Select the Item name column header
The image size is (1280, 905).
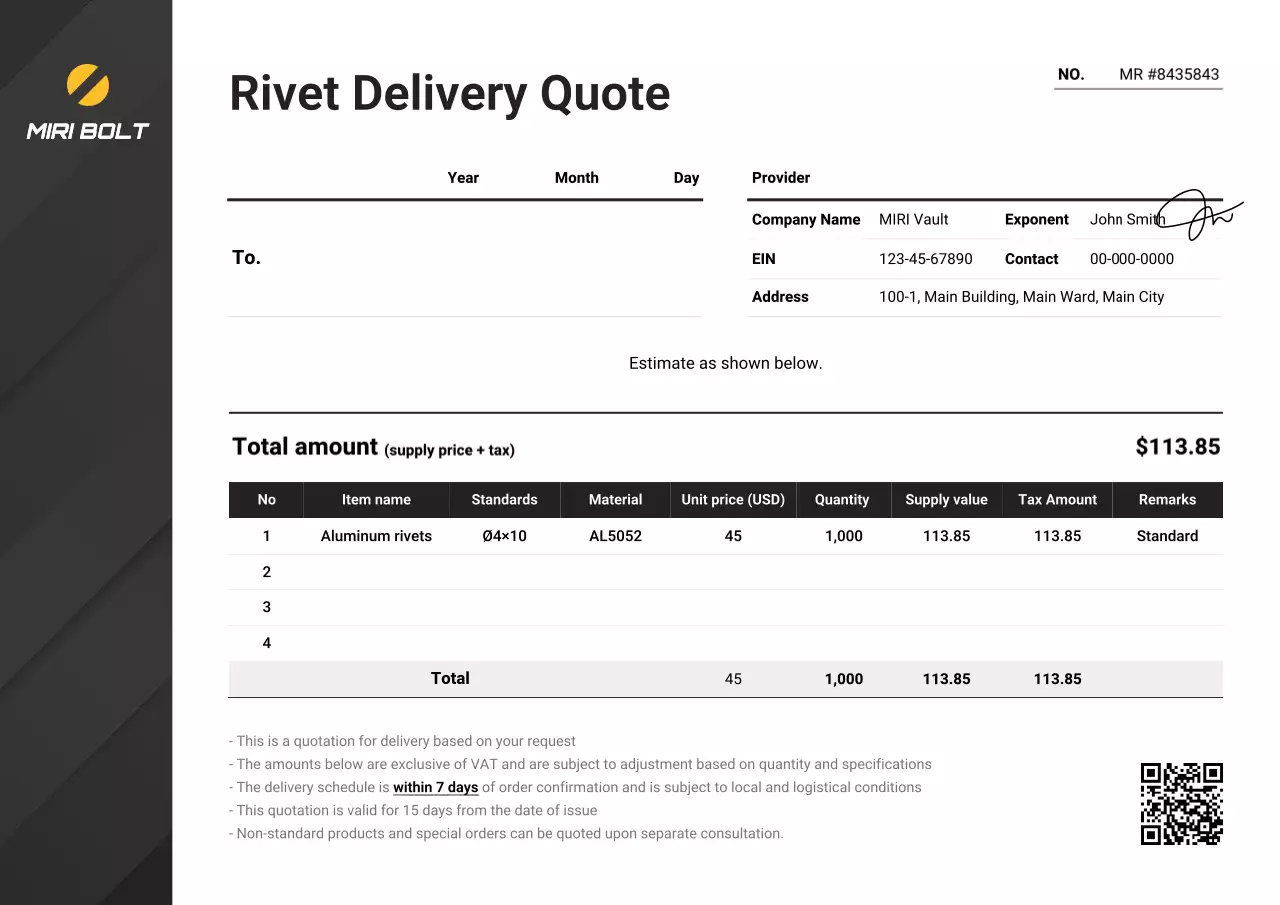[x=376, y=500]
